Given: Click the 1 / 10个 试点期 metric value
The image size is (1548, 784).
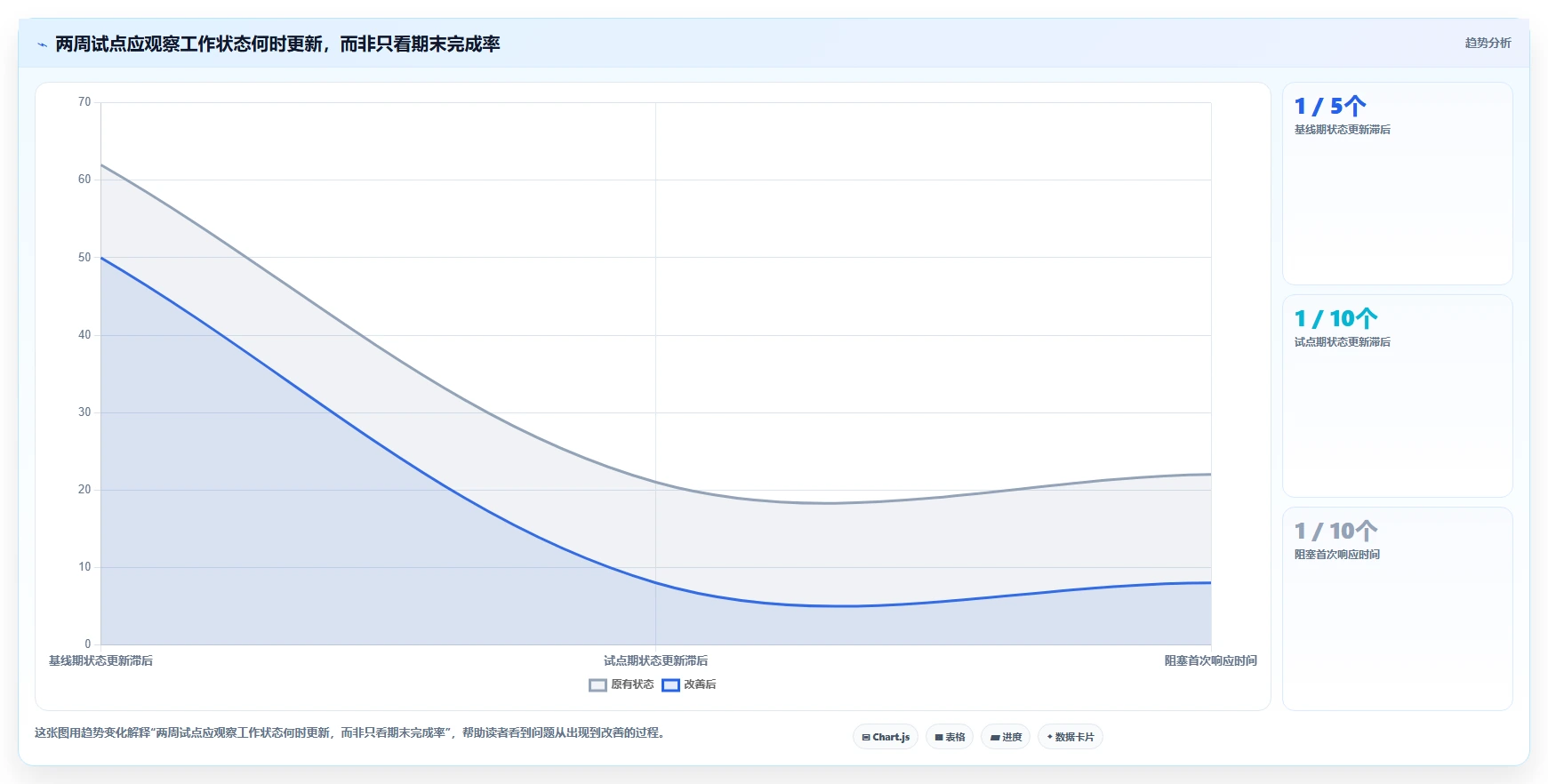Looking at the screenshot, I should click(x=1335, y=318).
